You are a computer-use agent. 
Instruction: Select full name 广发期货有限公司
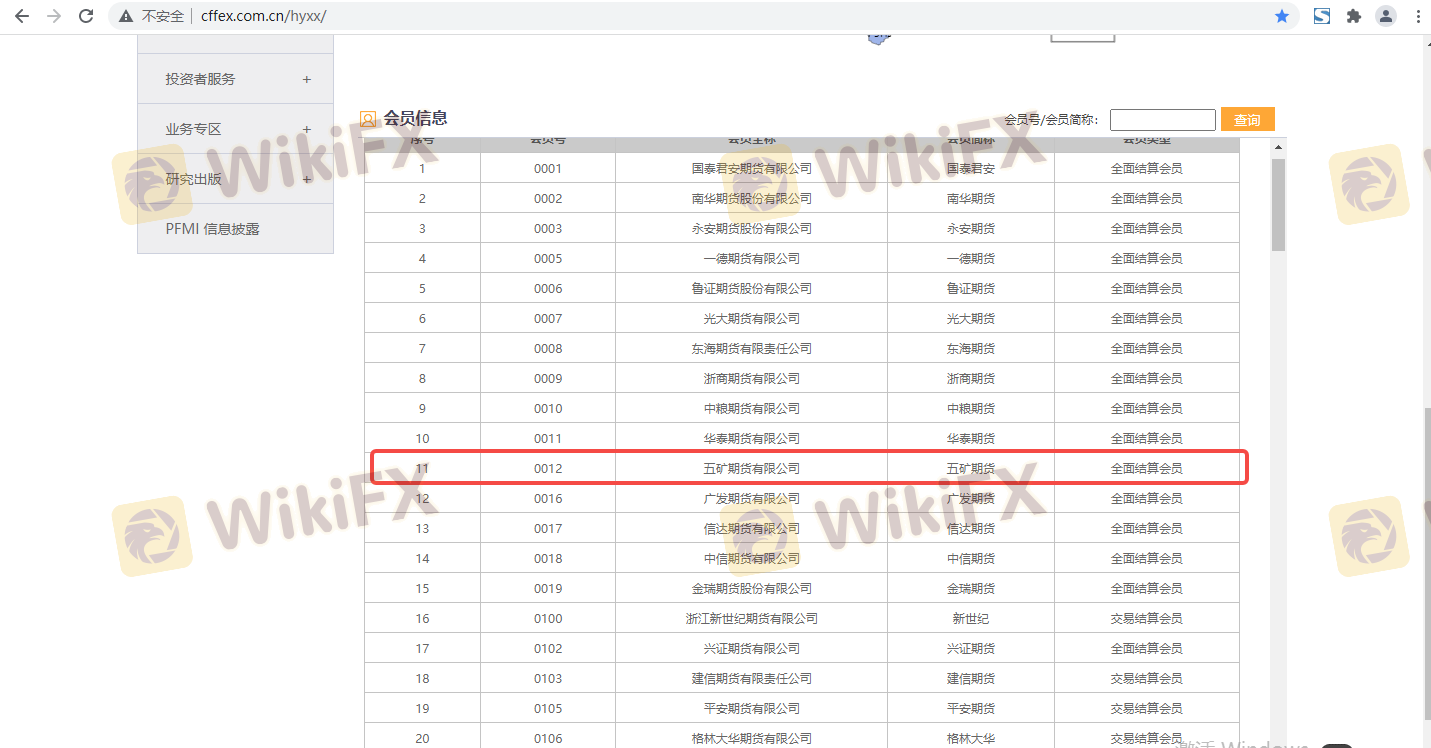[751, 499]
